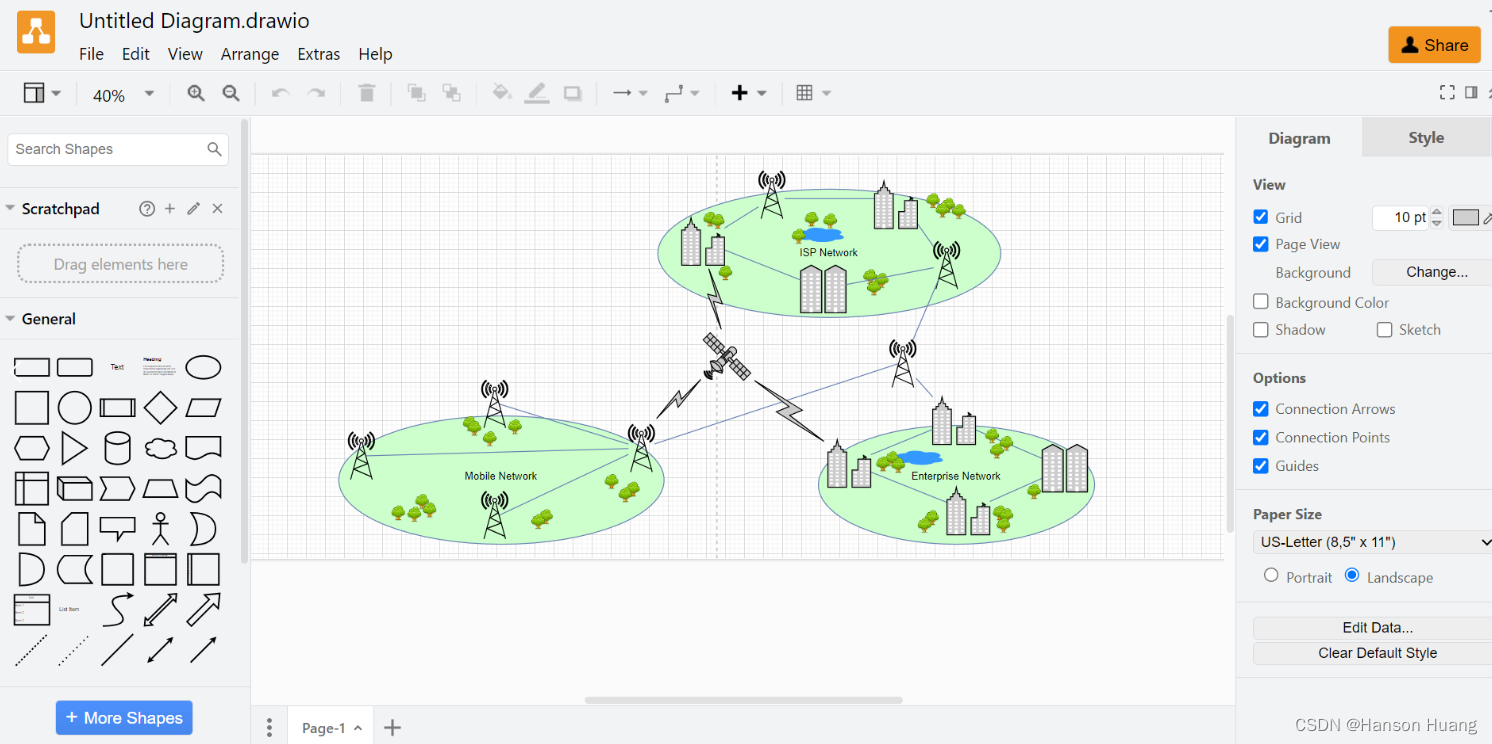
Task: Click the Fullscreen icon near Share
Action: tap(1447, 91)
